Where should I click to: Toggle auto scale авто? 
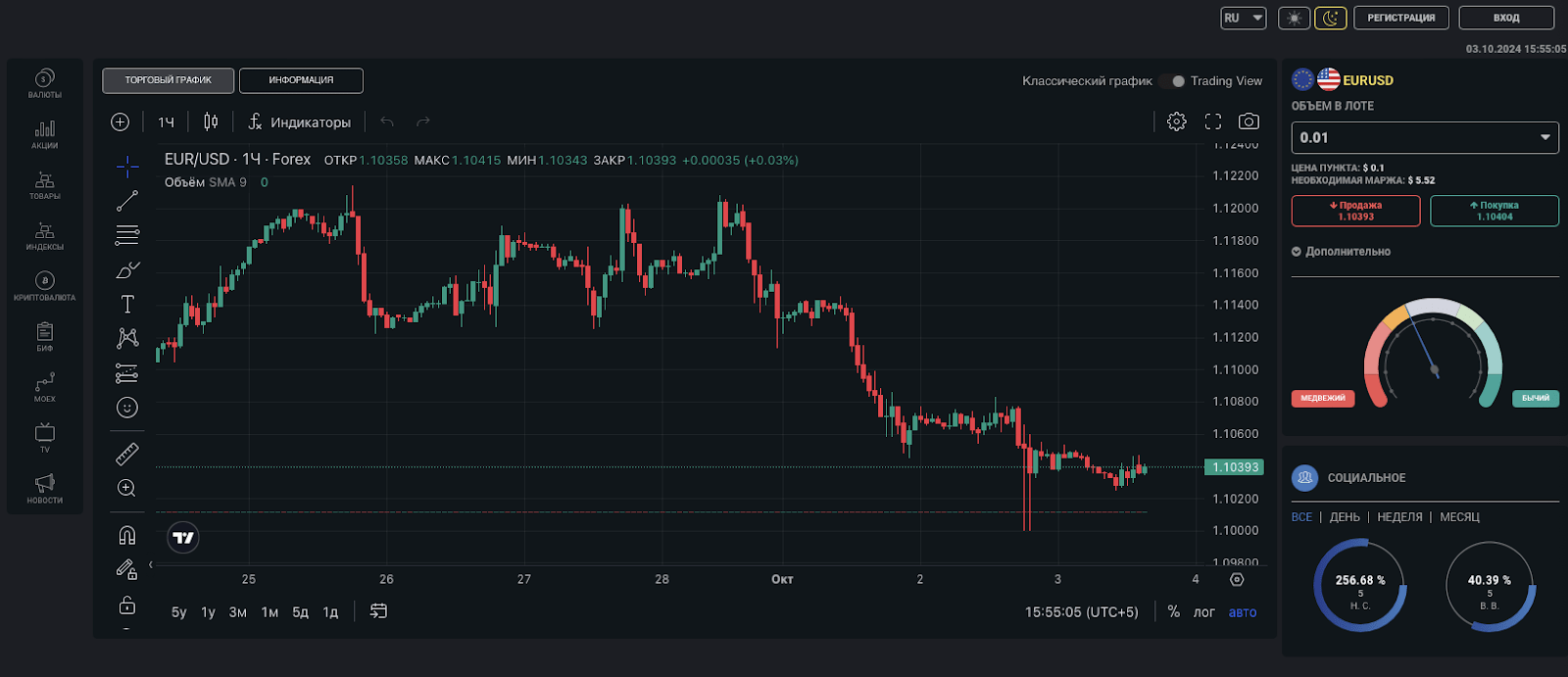click(x=1243, y=612)
